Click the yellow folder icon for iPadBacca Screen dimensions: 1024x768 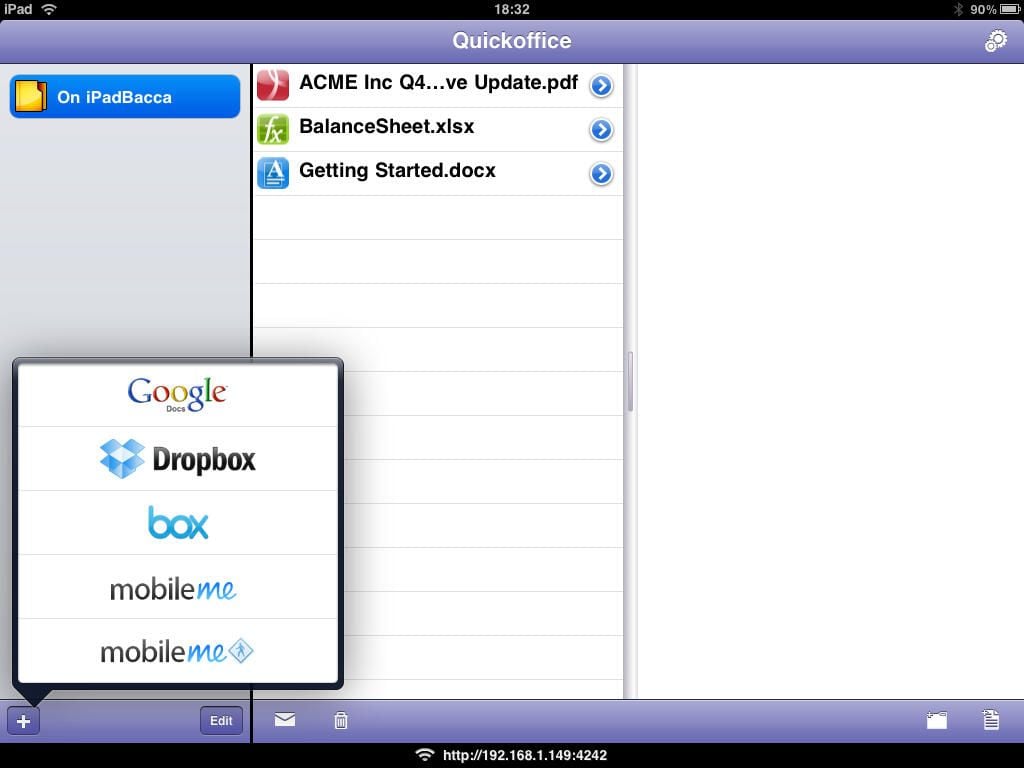click(31, 97)
